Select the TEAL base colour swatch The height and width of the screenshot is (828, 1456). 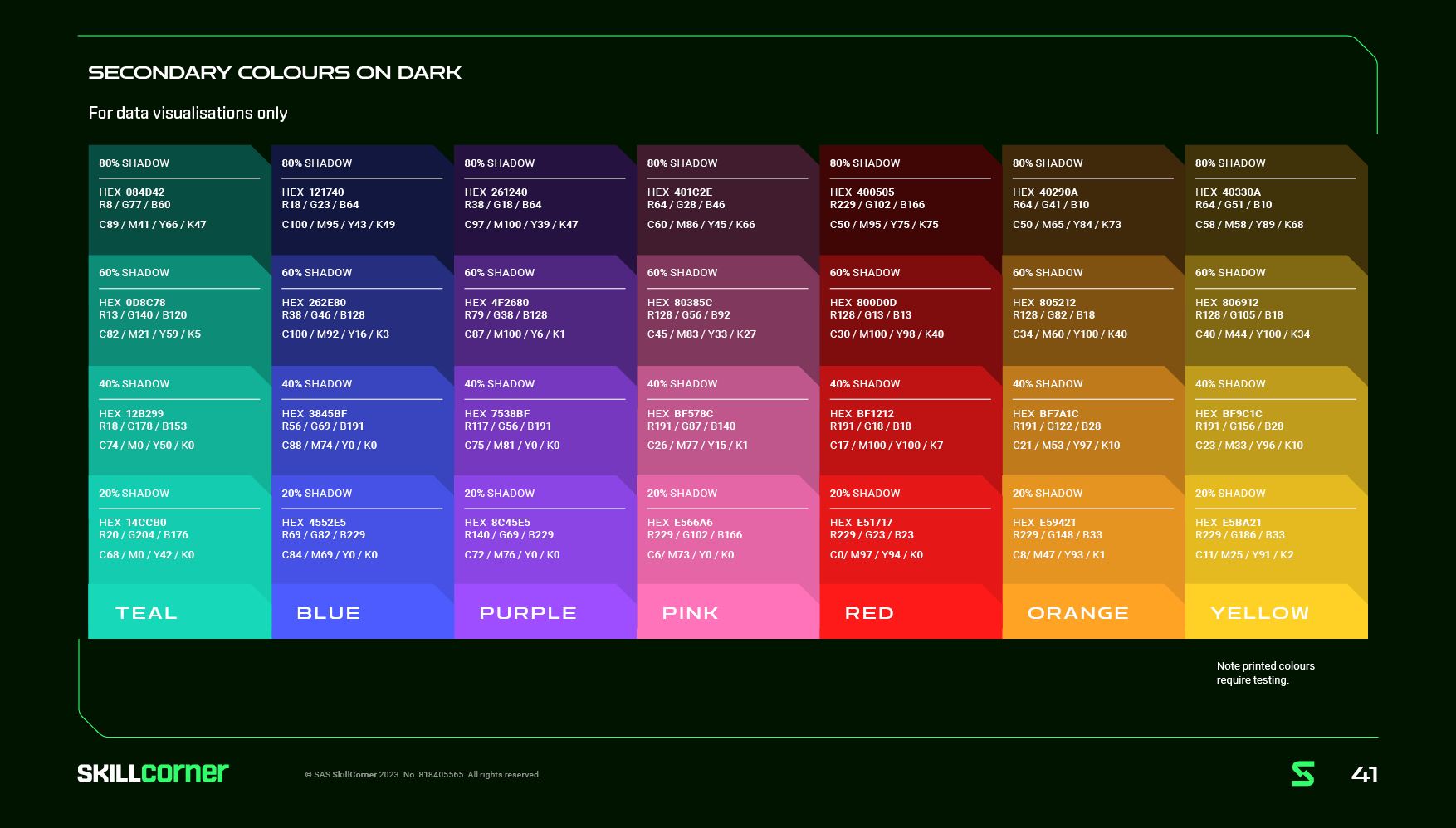pos(180,611)
